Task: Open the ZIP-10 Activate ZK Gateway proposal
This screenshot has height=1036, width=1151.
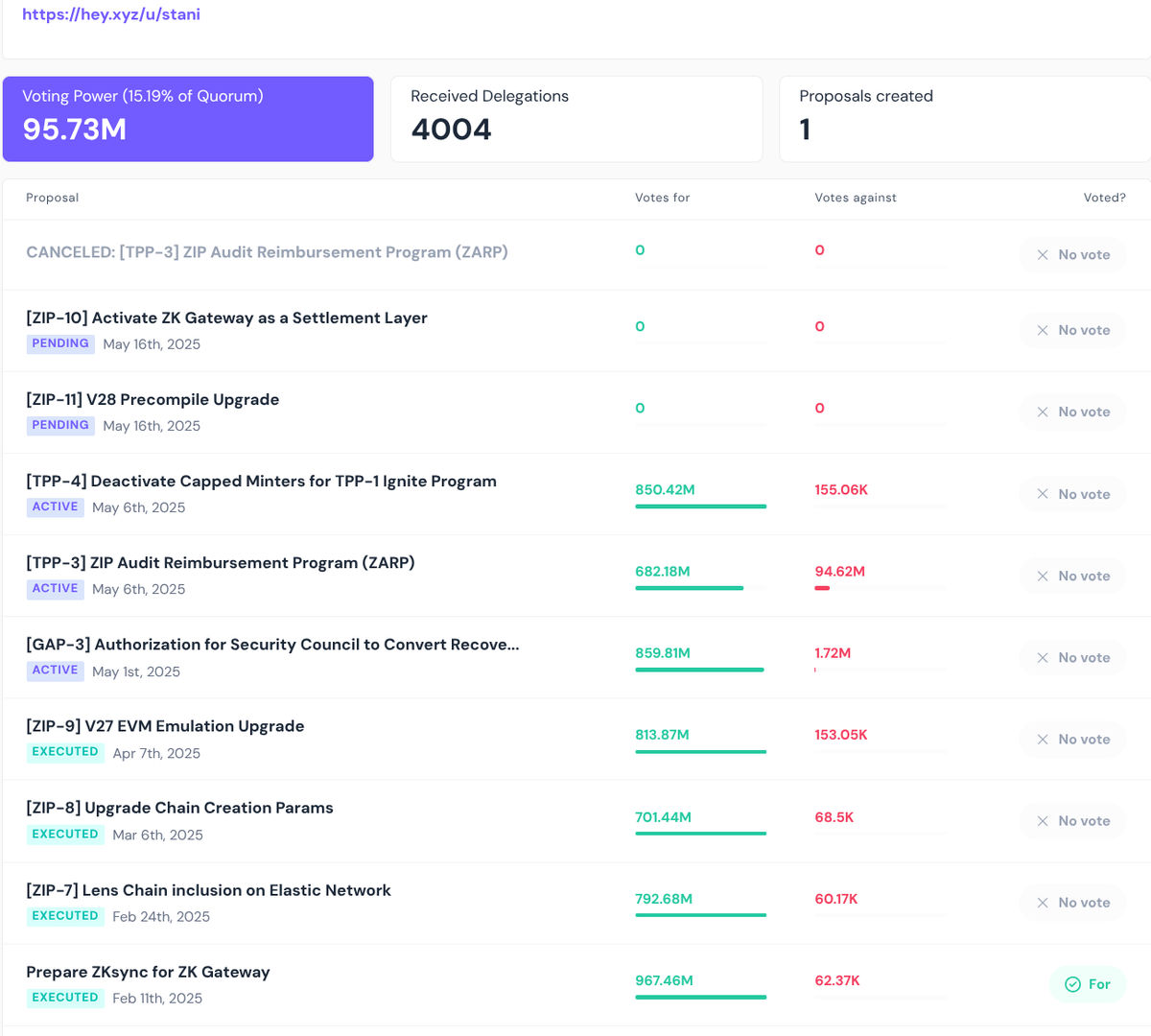Action: pos(226,318)
